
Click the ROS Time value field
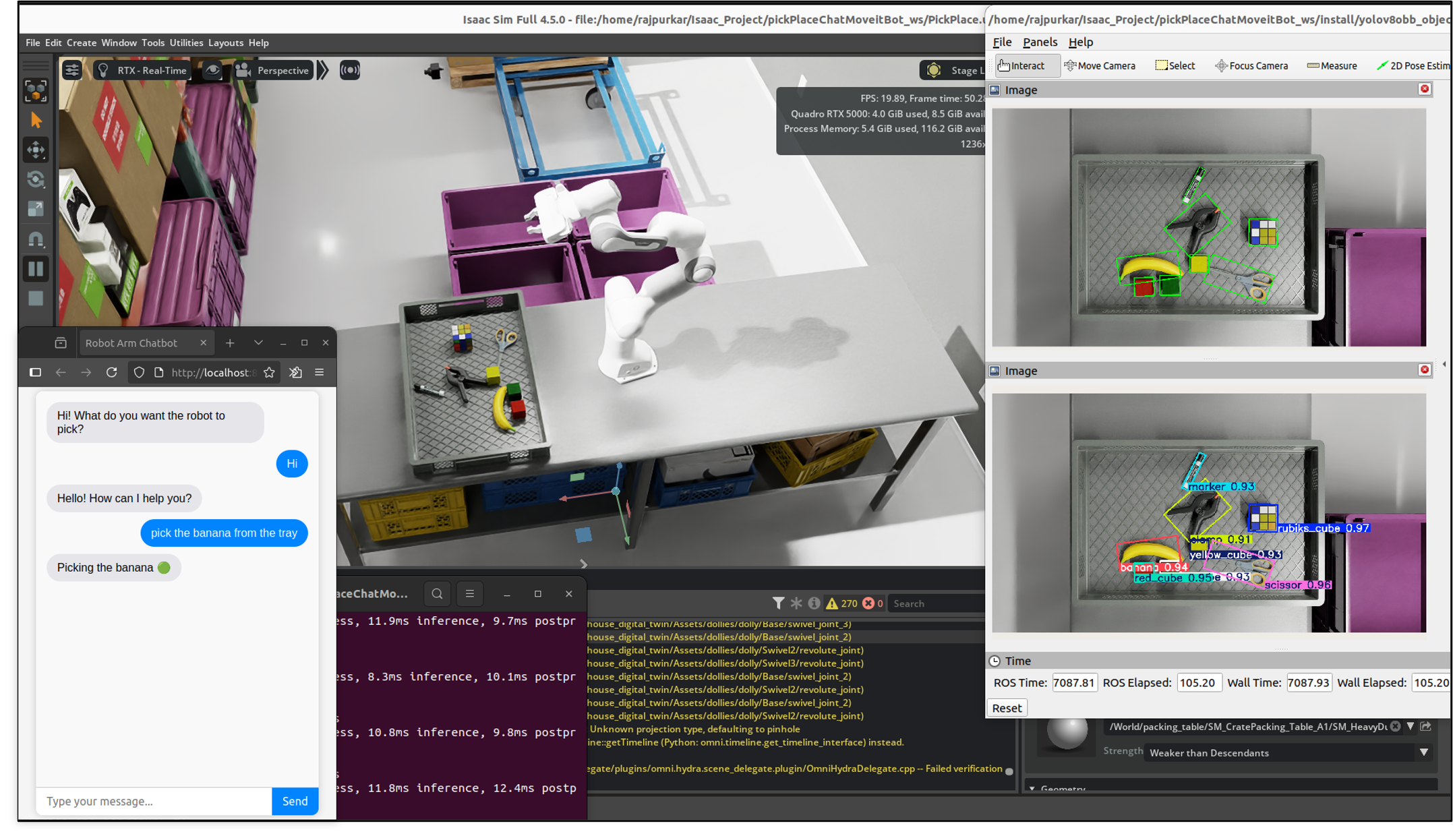(1073, 682)
